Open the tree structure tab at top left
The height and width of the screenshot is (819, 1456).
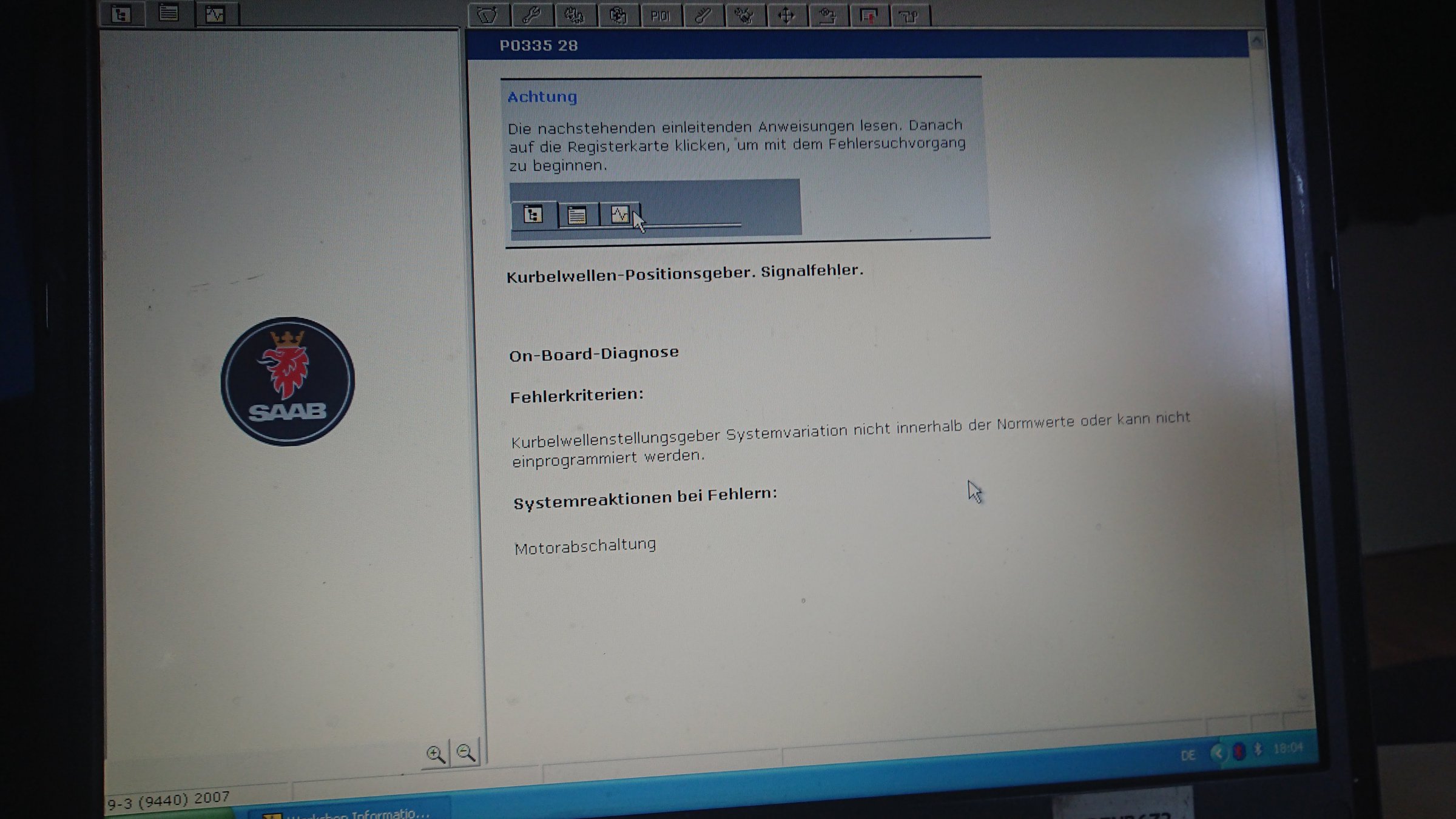[x=121, y=13]
